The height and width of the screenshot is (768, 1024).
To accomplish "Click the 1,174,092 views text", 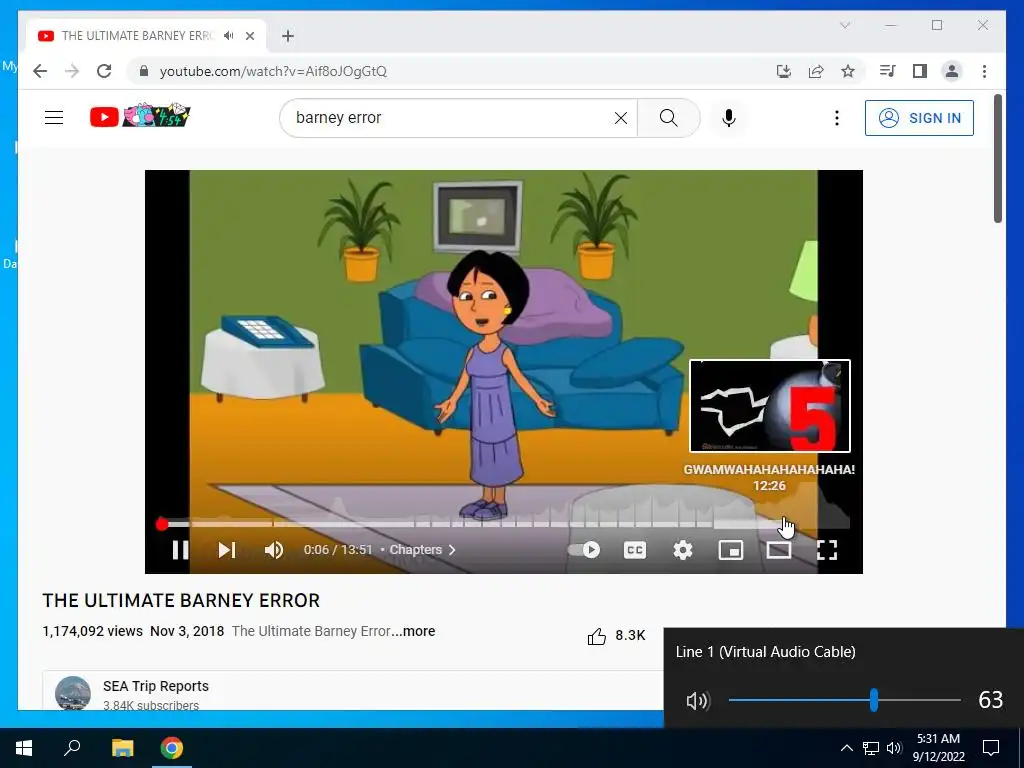I will click(93, 631).
